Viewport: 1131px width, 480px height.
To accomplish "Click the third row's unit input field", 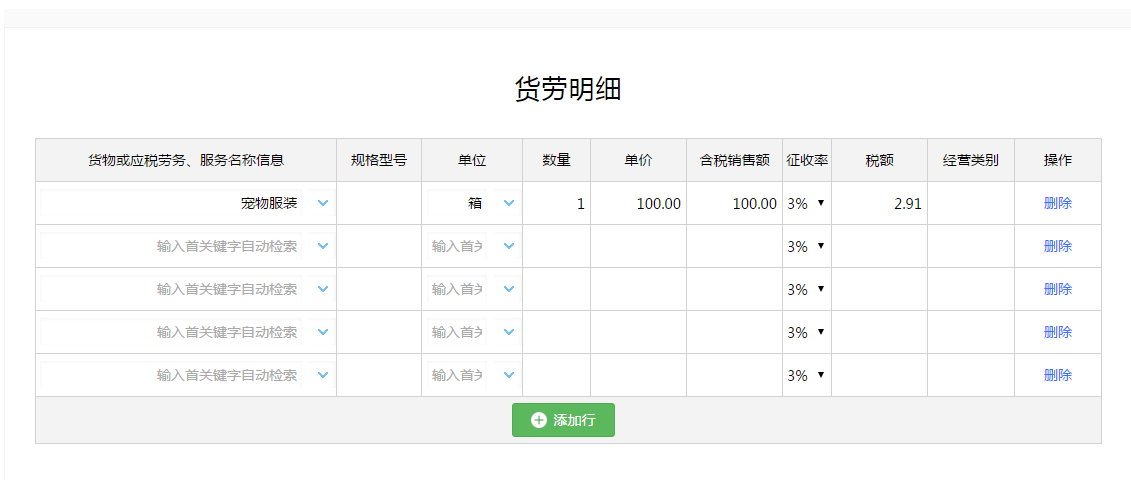I will [457, 289].
